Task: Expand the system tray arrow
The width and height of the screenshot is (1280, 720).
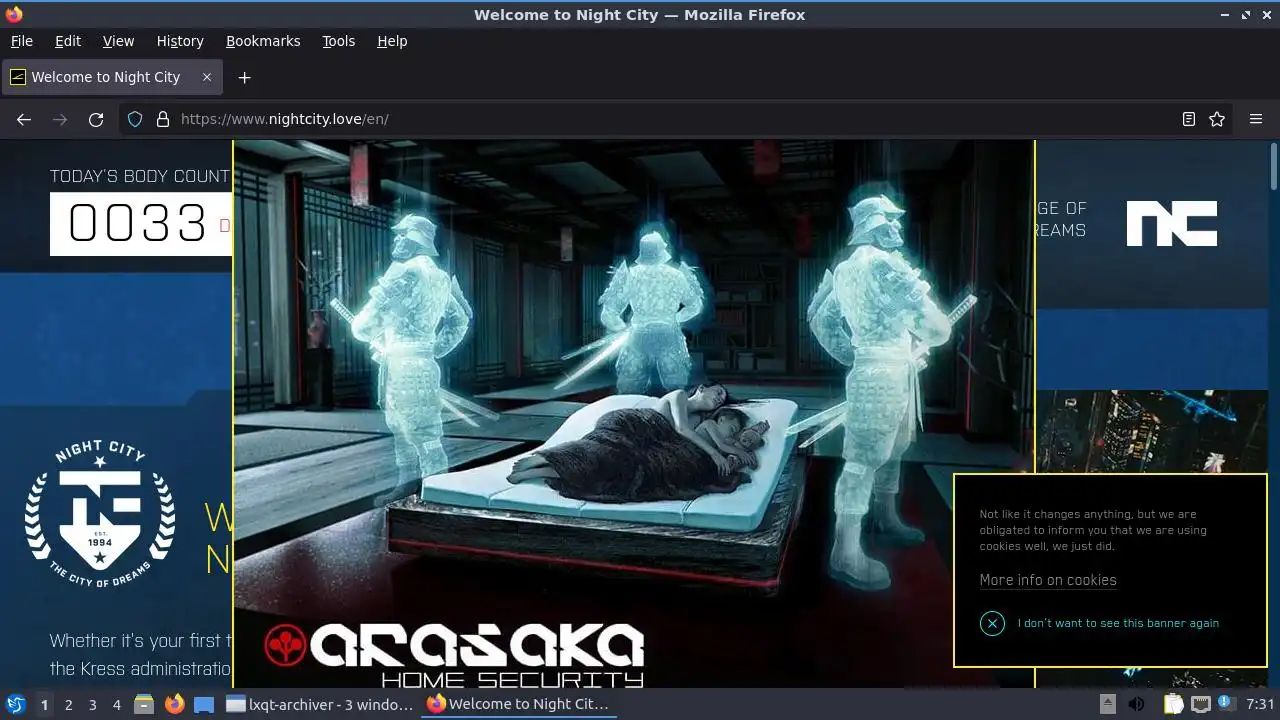Action: point(1107,704)
